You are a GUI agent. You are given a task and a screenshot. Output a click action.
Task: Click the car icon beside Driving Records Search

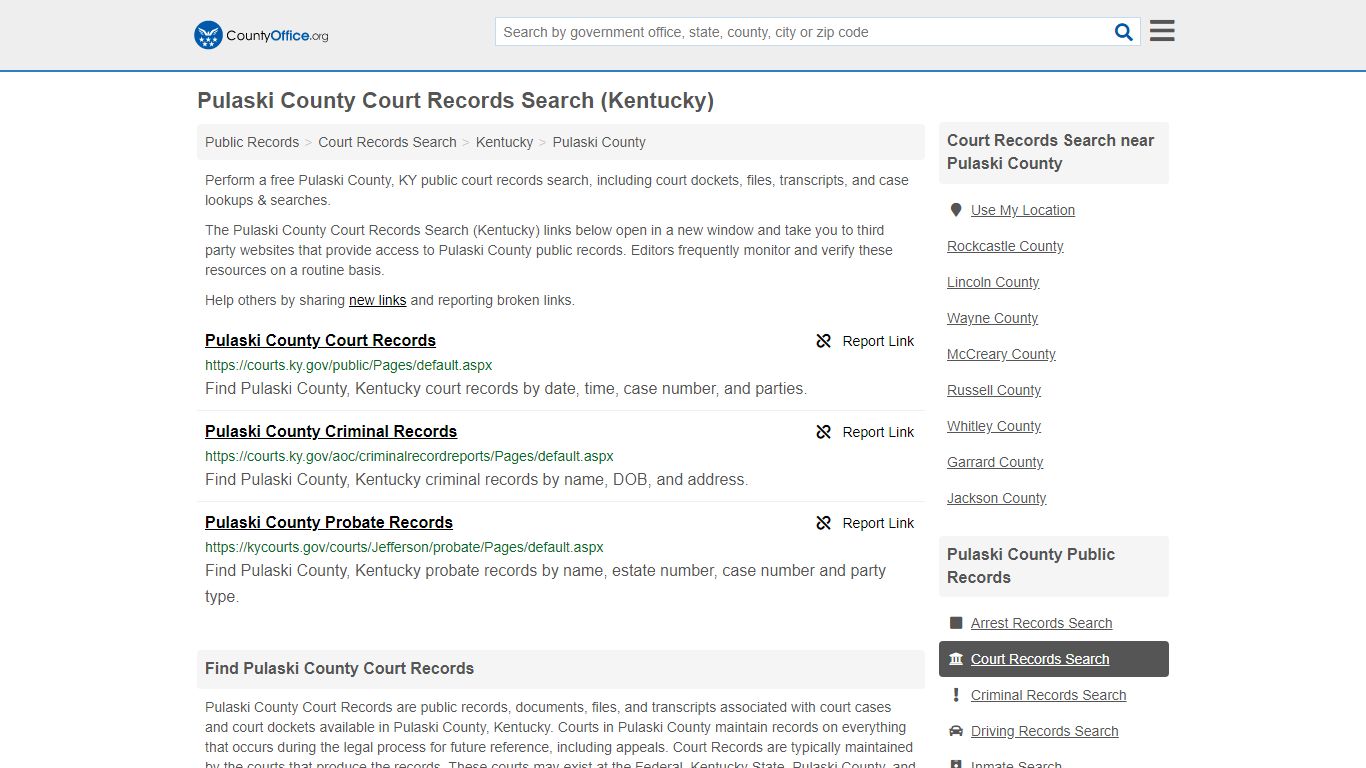click(956, 731)
